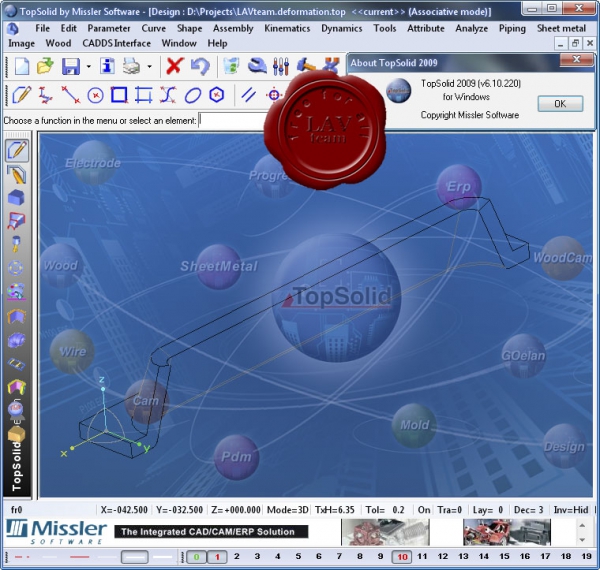
Task: Click the TxH=6.35 status field
Action: tap(334, 510)
